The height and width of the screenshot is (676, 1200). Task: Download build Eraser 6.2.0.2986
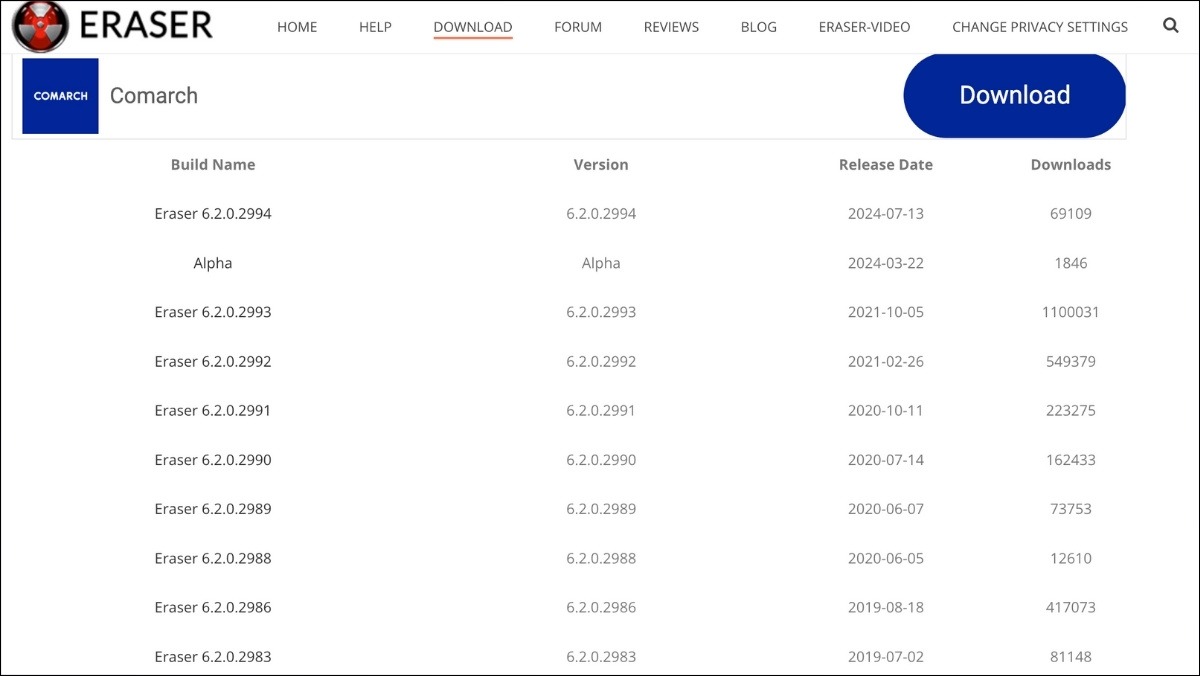pos(213,607)
